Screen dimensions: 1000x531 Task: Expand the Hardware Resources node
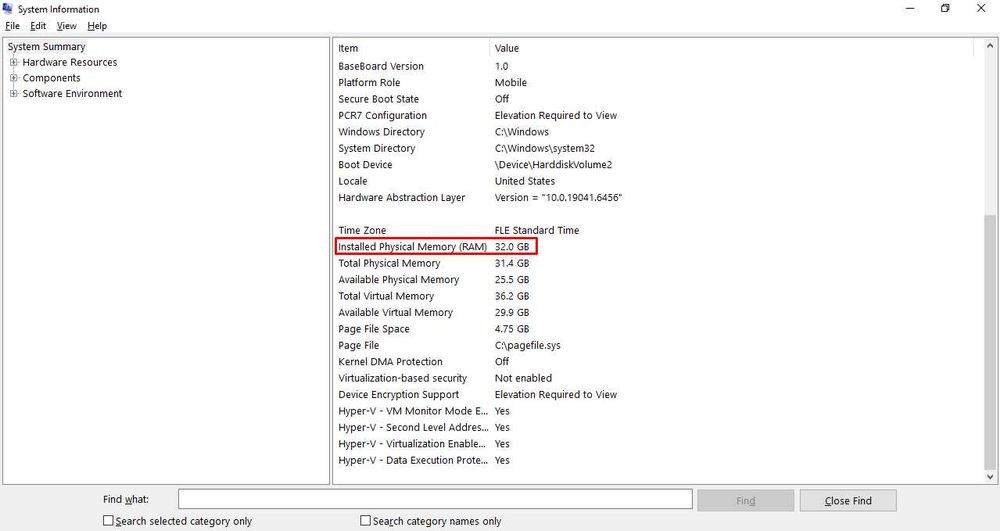[x=13, y=62]
